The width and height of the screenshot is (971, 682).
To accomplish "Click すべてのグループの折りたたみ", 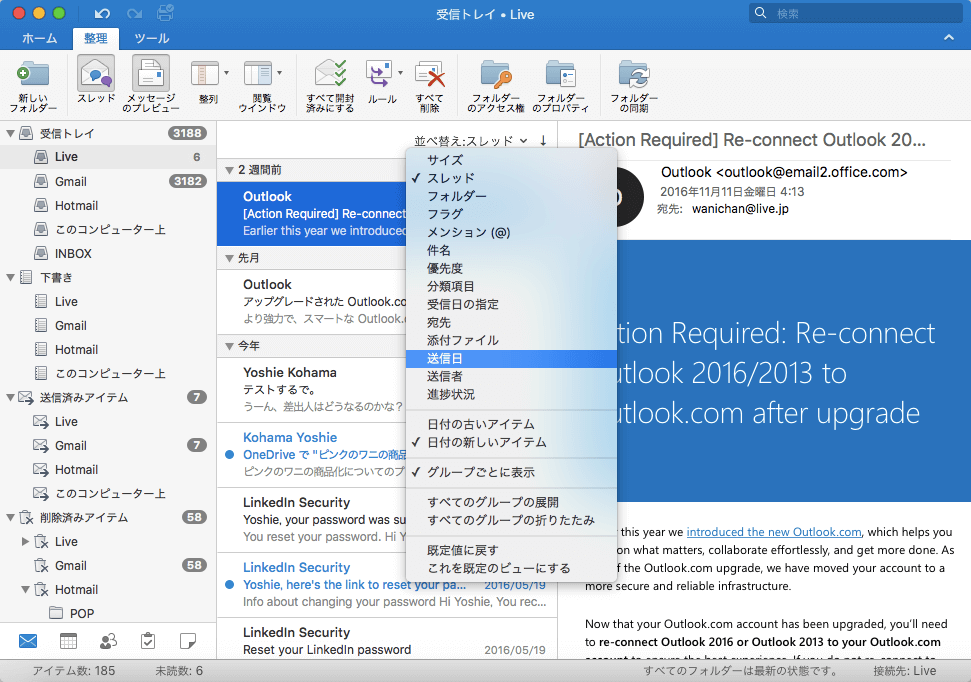I will tap(512, 520).
